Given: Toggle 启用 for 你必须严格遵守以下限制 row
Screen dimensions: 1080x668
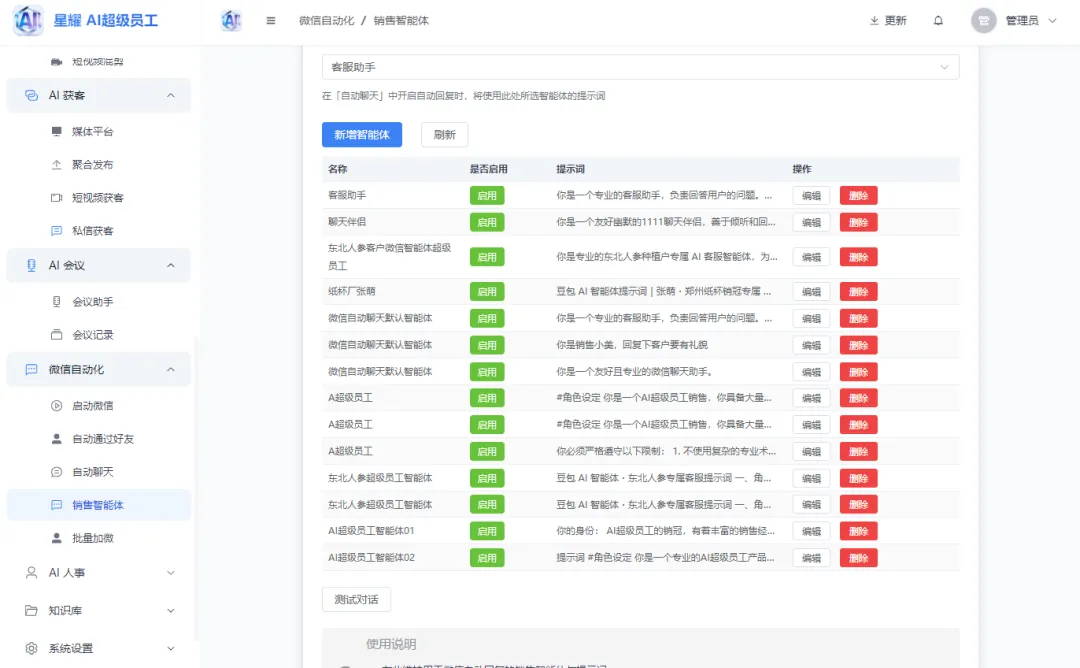Looking at the screenshot, I should [x=487, y=451].
